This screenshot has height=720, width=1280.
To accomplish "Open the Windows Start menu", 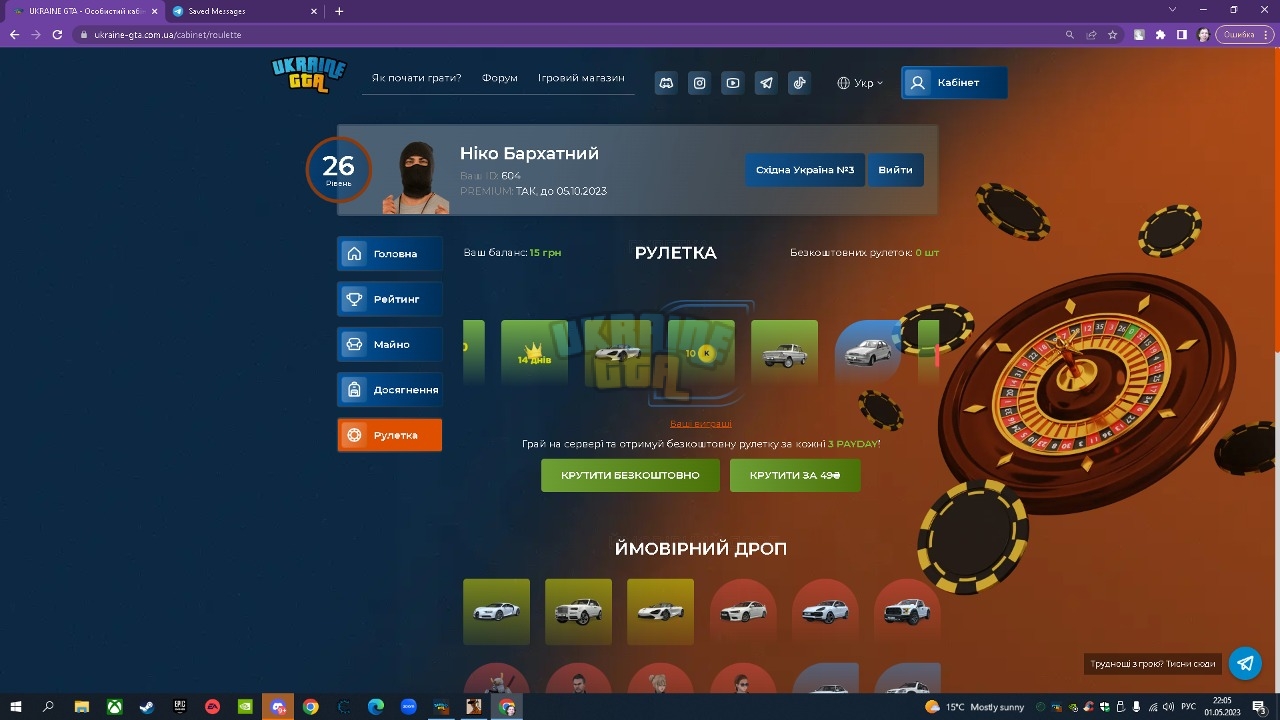I will (16, 707).
